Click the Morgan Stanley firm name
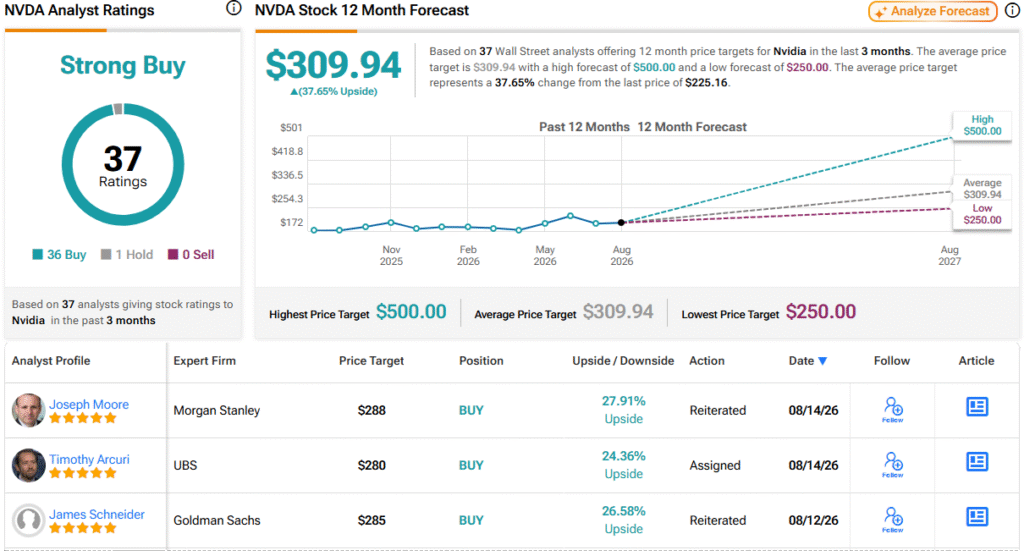 click(217, 410)
